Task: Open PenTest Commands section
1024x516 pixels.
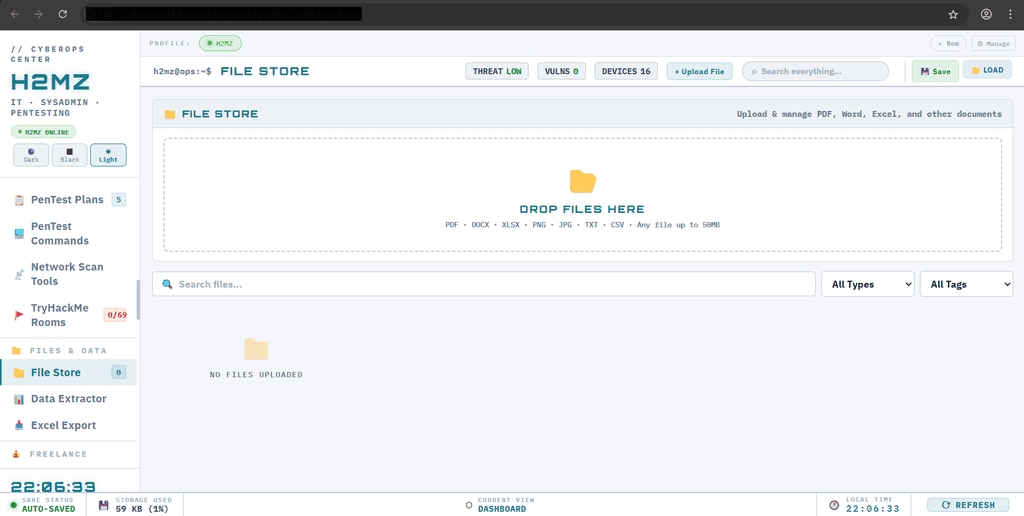Action: click(x=69, y=234)
